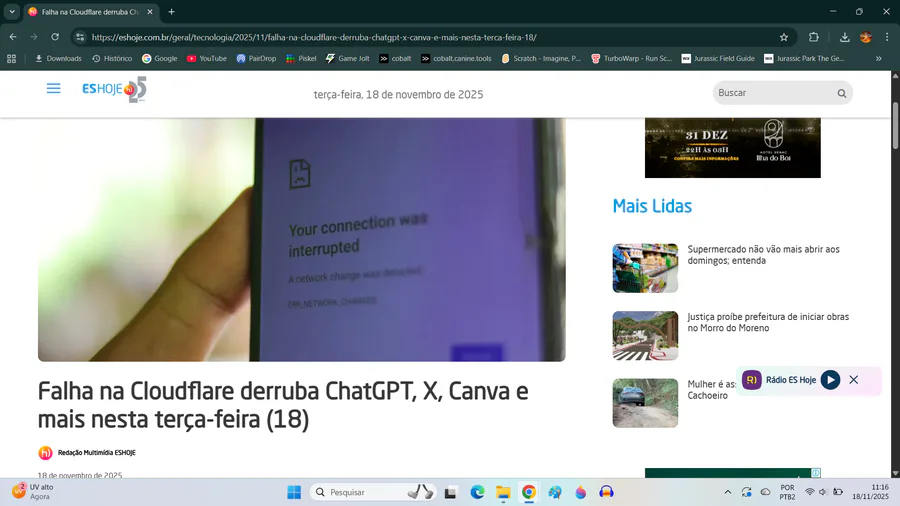Click the supermarket article thumbnail

(x=645, y=268)
